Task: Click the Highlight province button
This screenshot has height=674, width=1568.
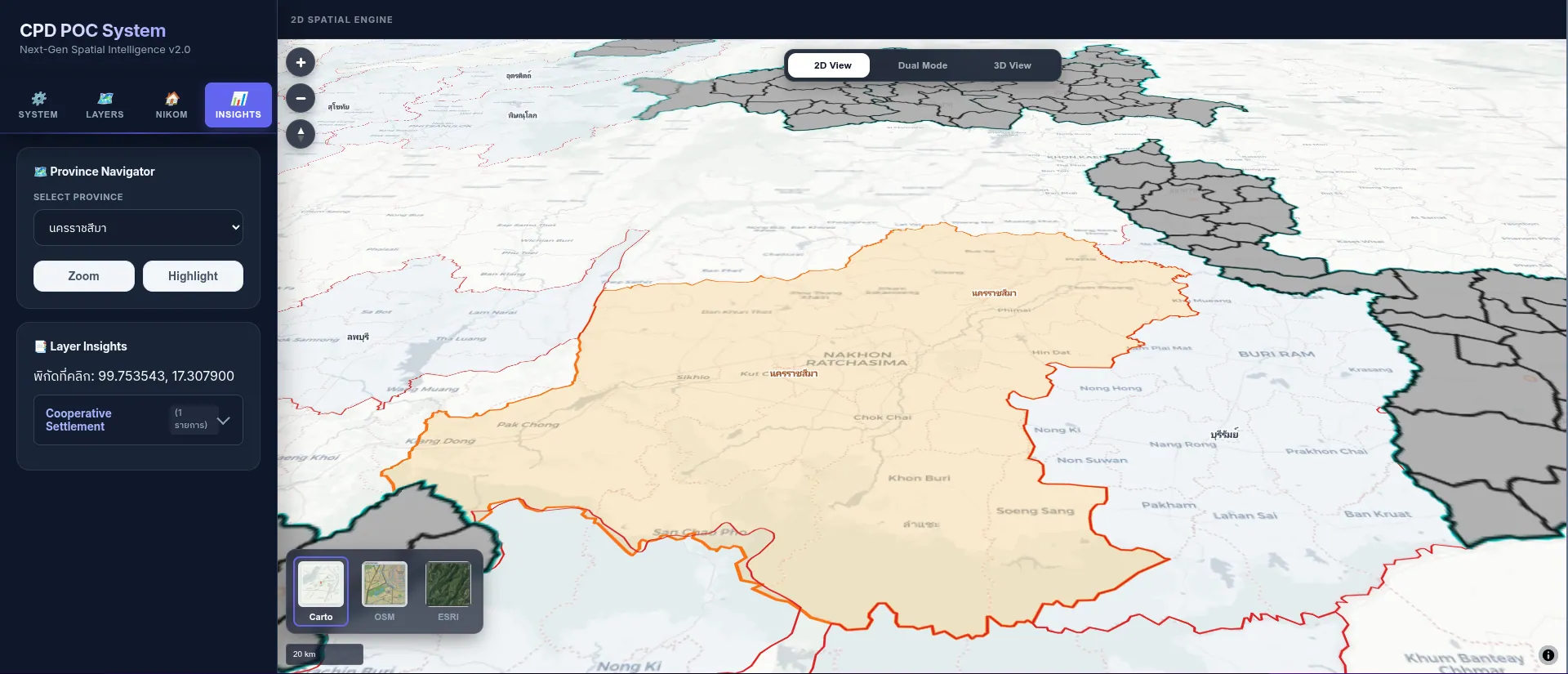Action: [193, 276]
